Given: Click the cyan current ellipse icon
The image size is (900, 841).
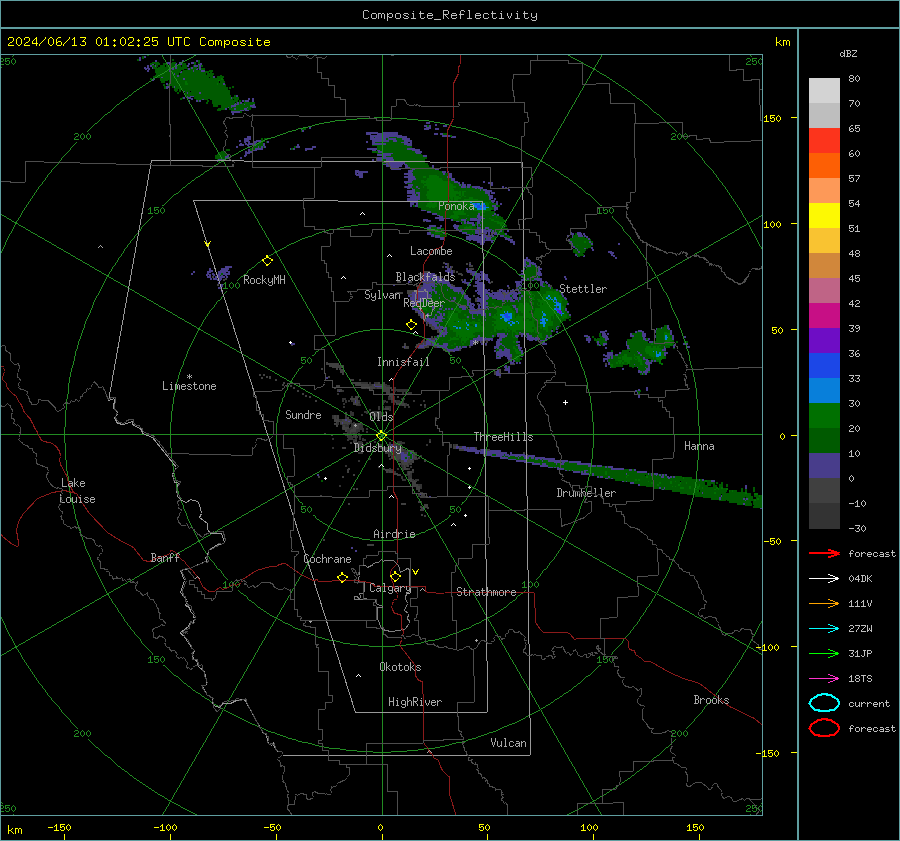Looking at the screenshot, I should click(824, 703).
